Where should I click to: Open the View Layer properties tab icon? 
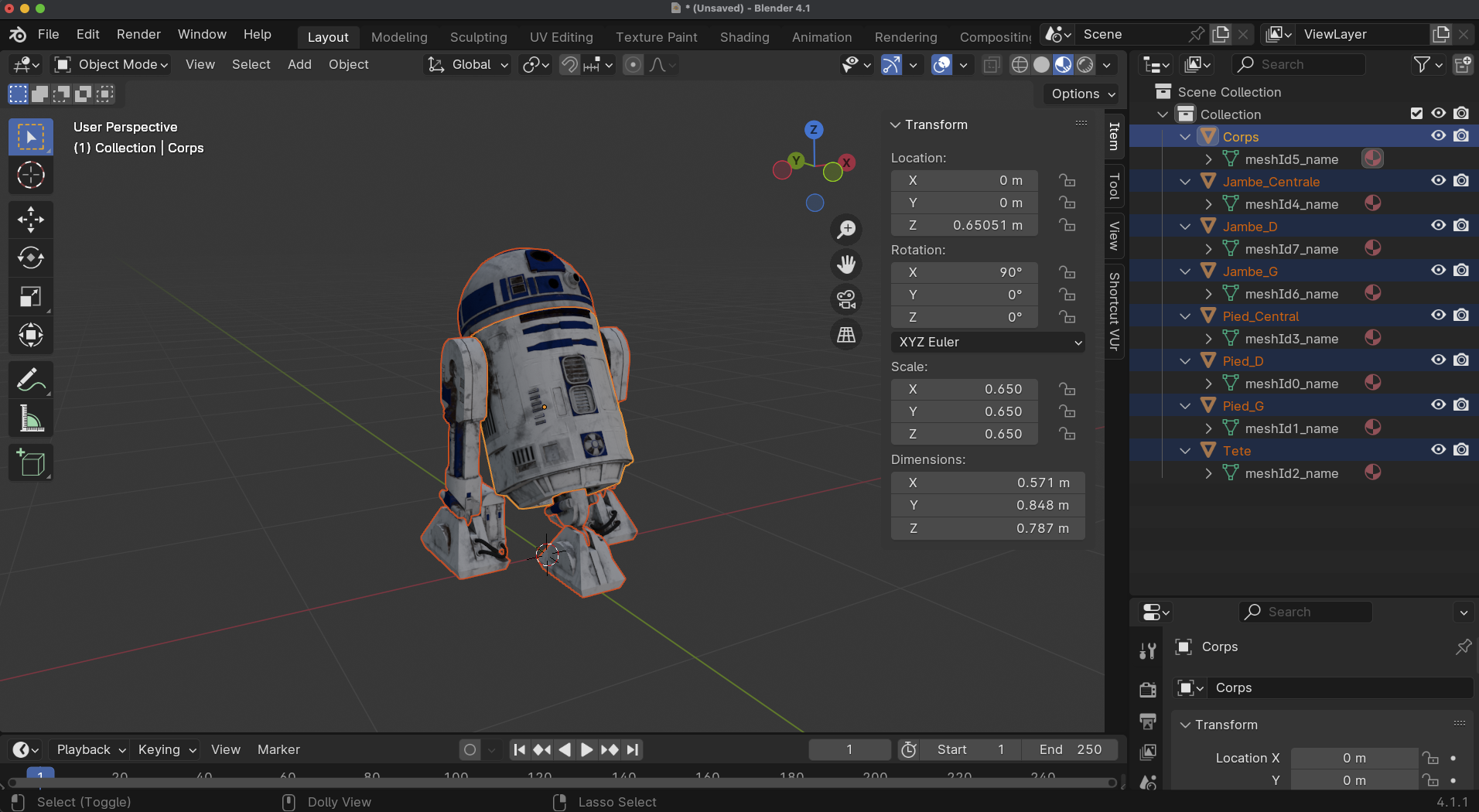point(1148,752)
